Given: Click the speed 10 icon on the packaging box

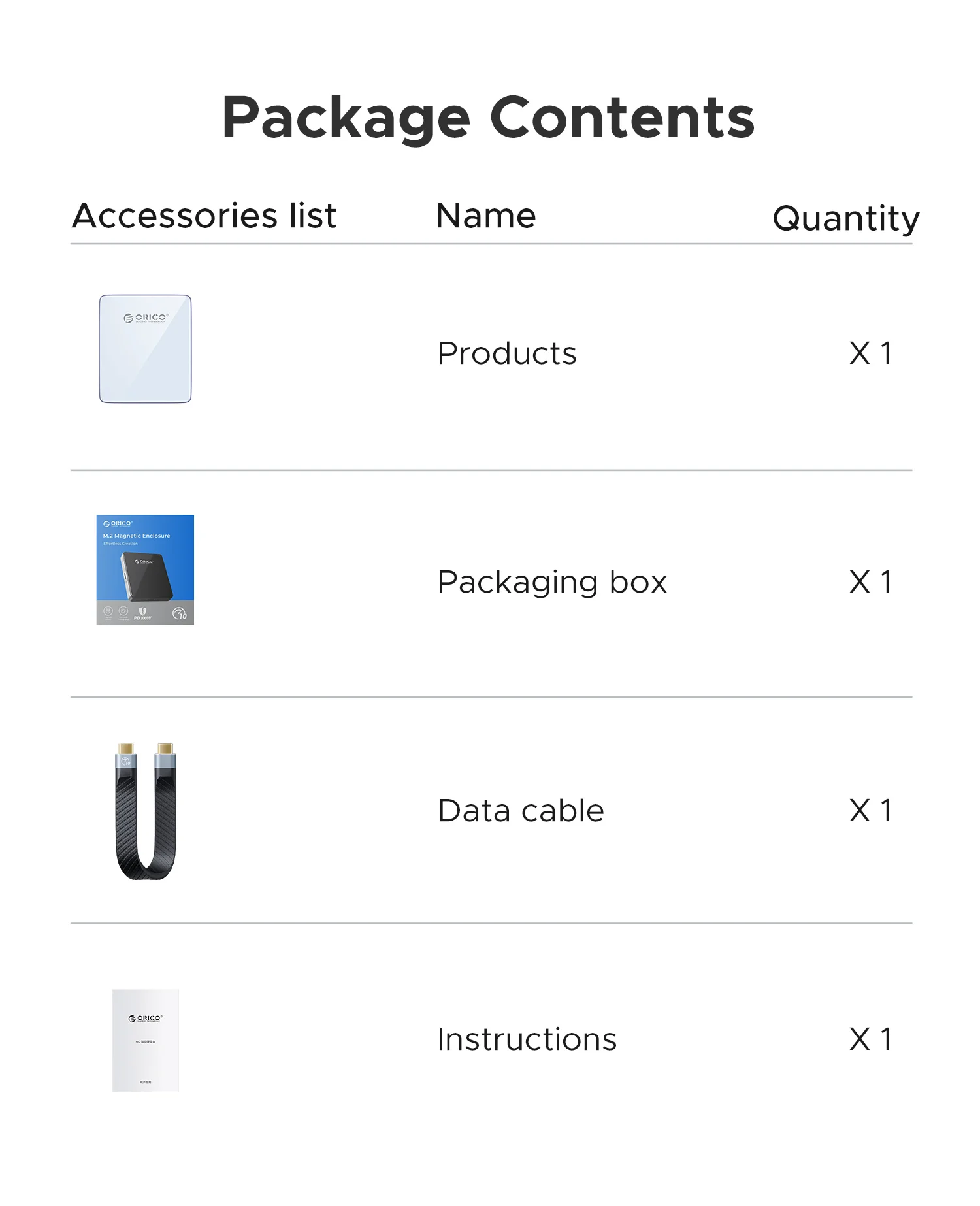Looking at the screenshot, I should 180,613.
